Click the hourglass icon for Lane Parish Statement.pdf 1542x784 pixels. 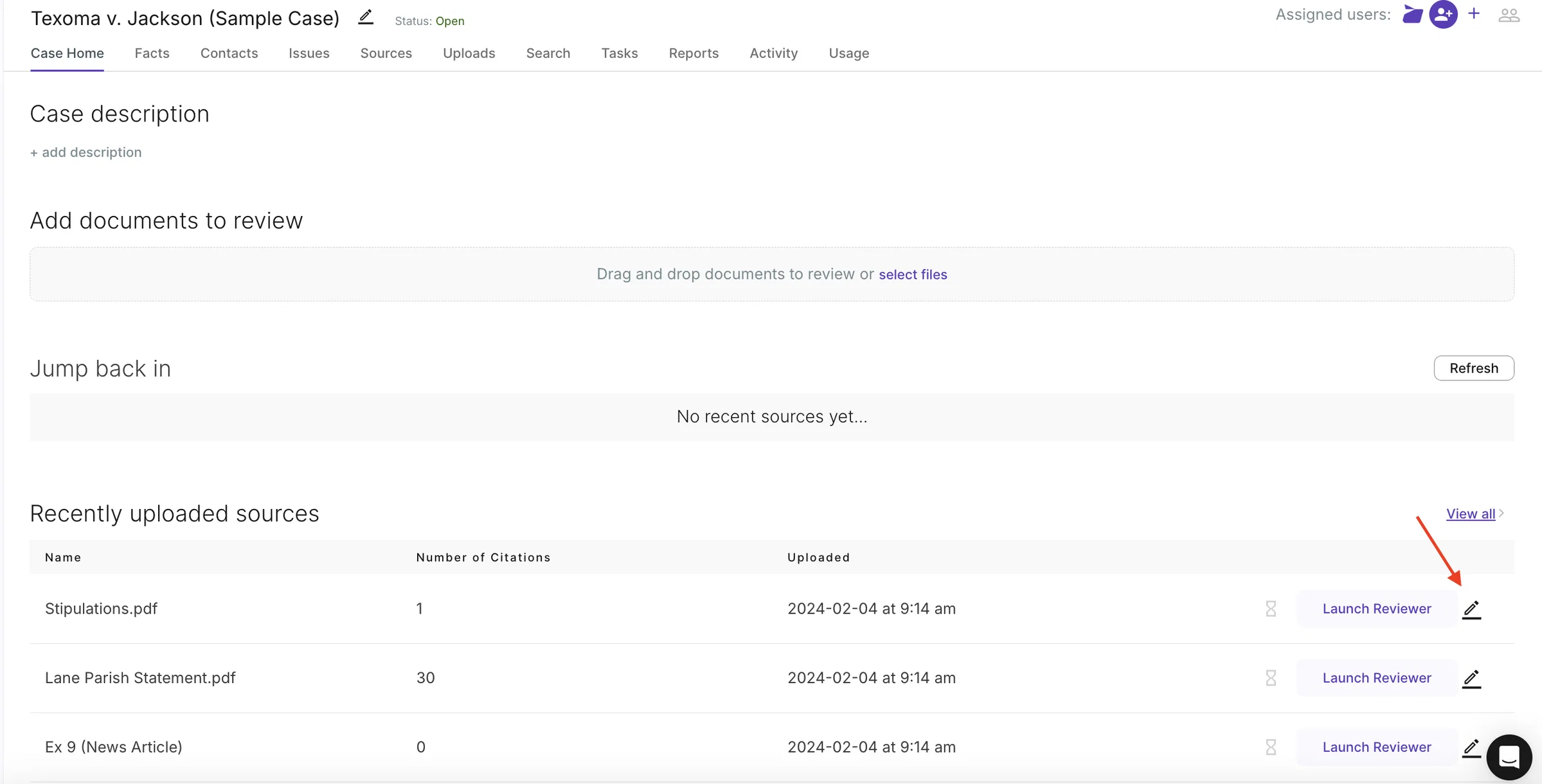(1271, 678)
